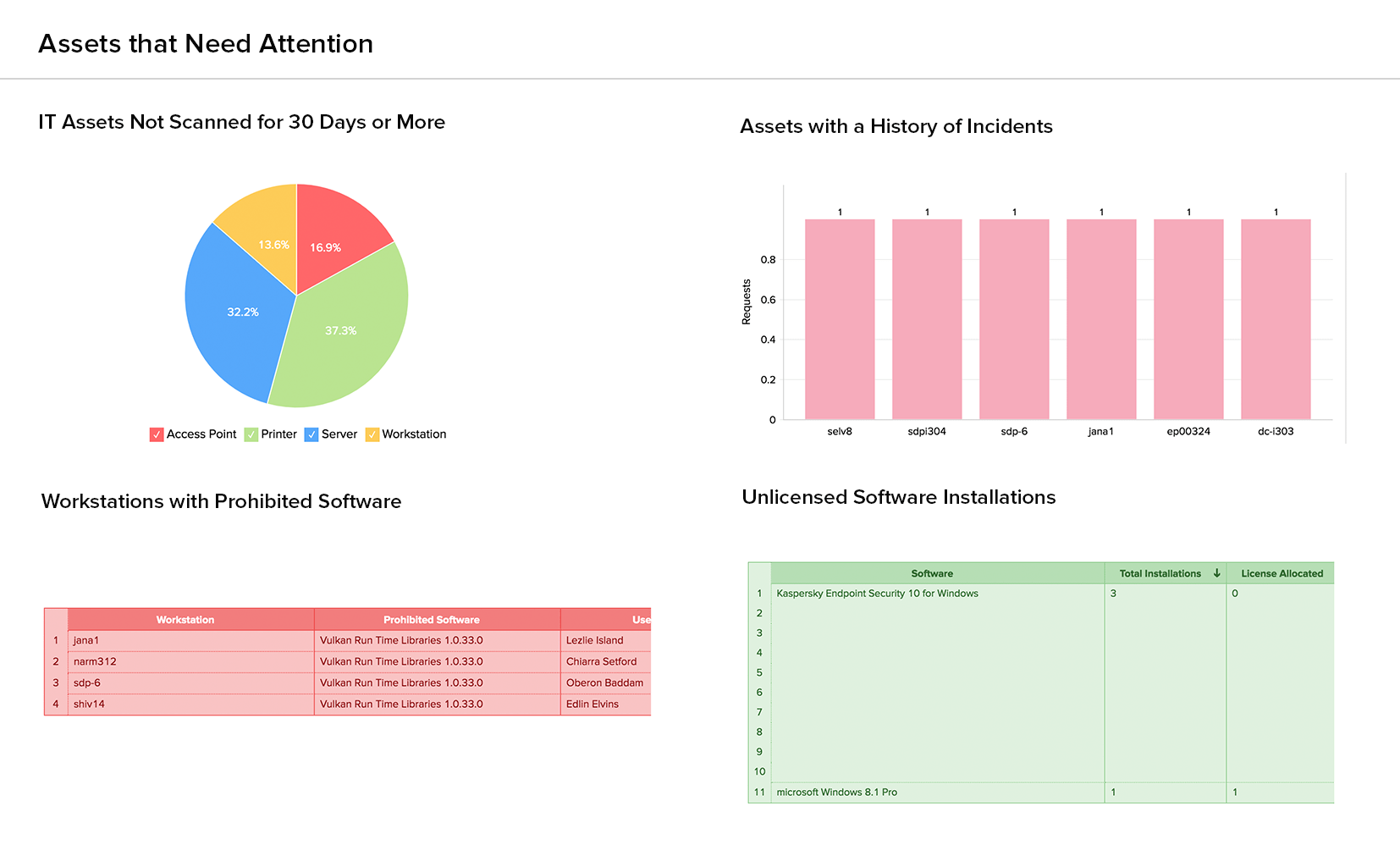Click the Prohibited Software column header
Viewport: 1400px width, 862px height.
pos(432,620)
